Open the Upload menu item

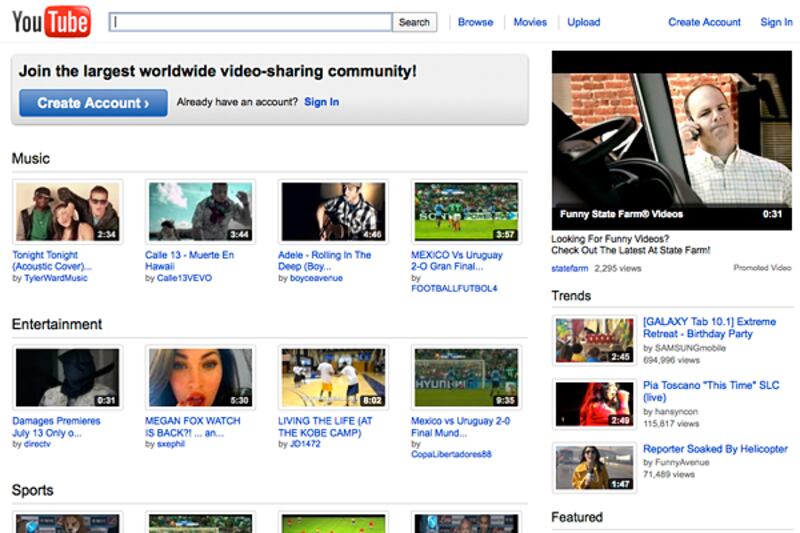(584, 22)
